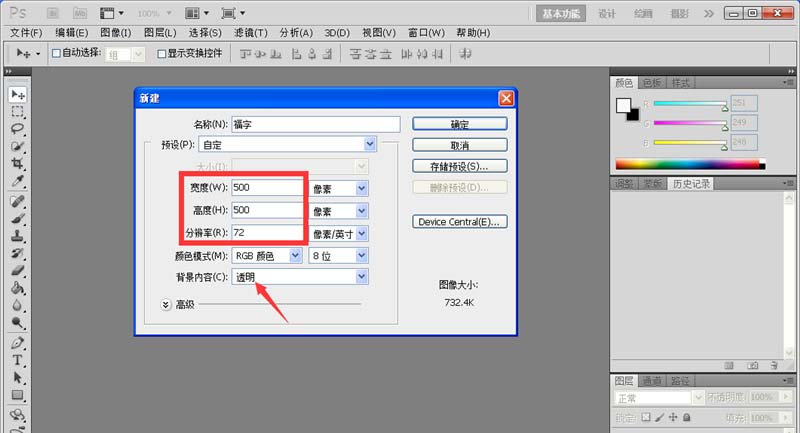
Task: Select the Dodge tool
Action: click(17, 322)
